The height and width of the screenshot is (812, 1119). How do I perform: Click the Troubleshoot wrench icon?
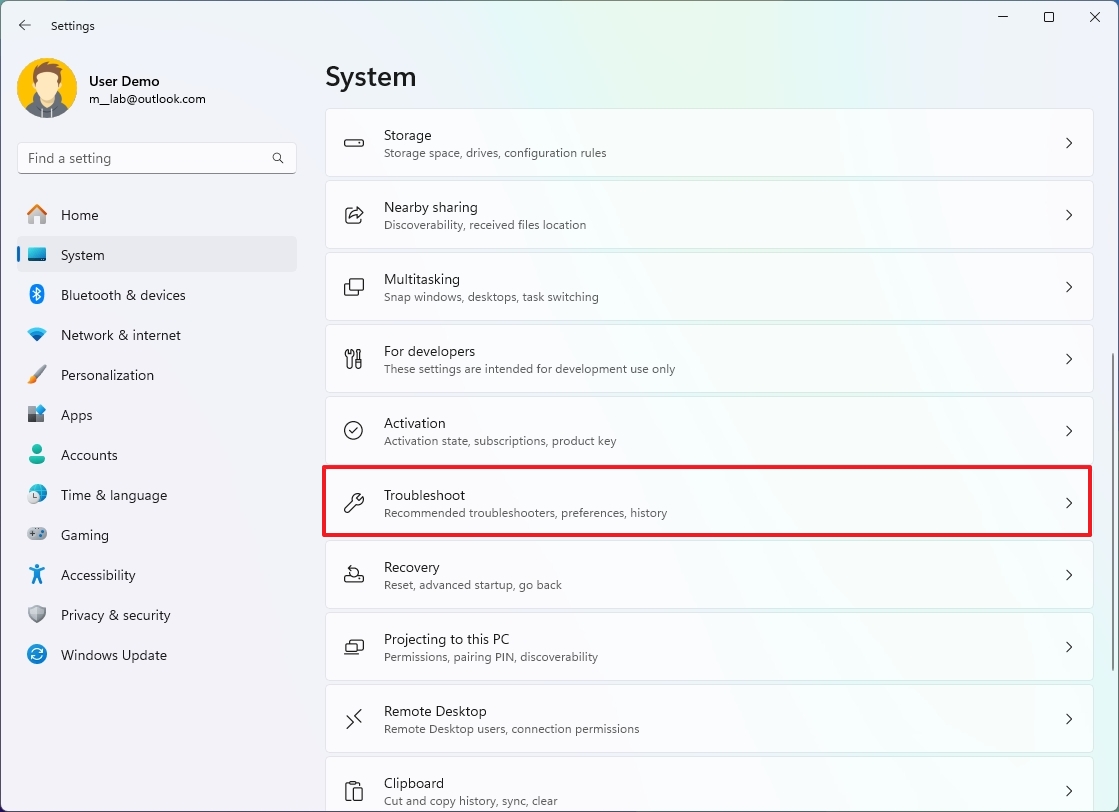[354, 503]
